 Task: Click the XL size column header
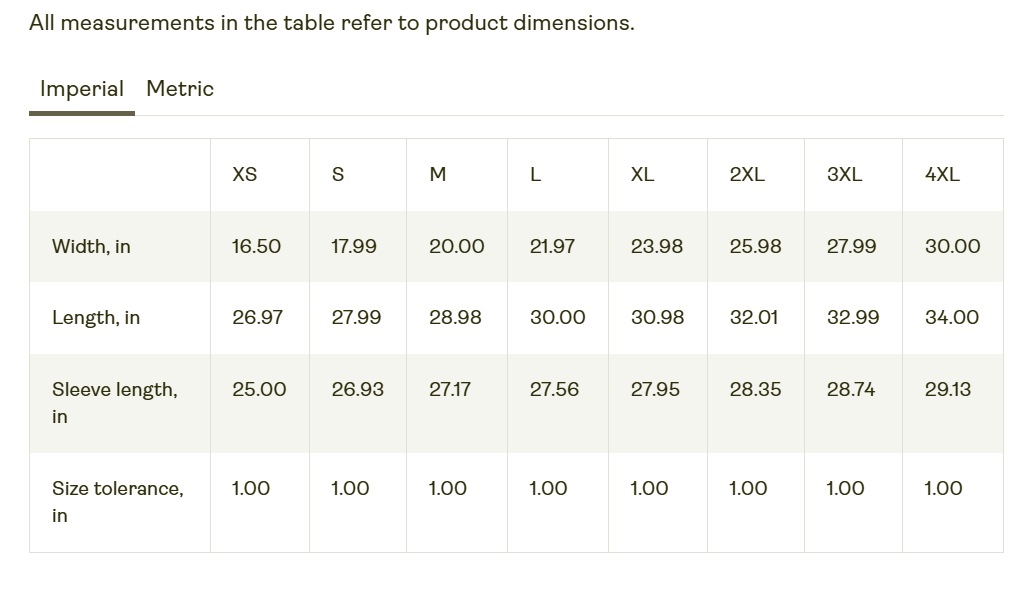click(x=643, y=175)
